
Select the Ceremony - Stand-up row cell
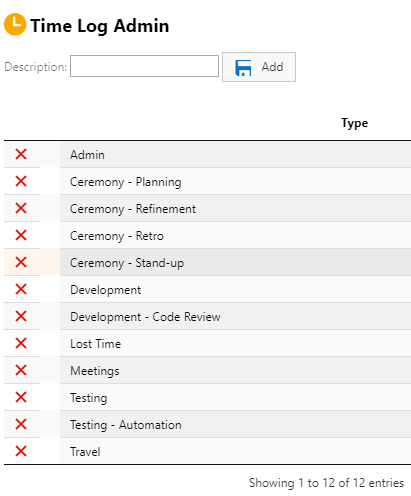pos(235,262)
